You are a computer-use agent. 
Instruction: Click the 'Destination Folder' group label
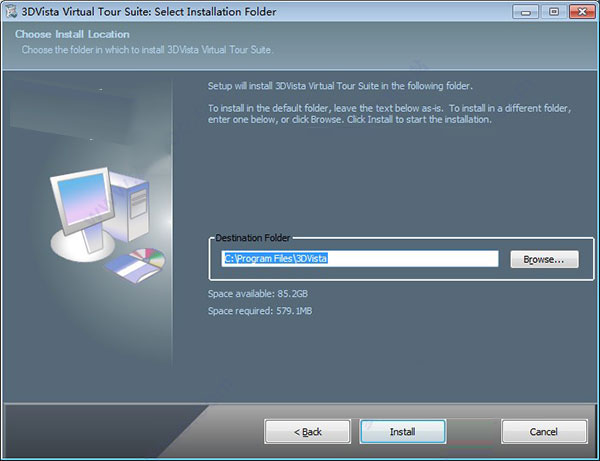coord(253,238)
